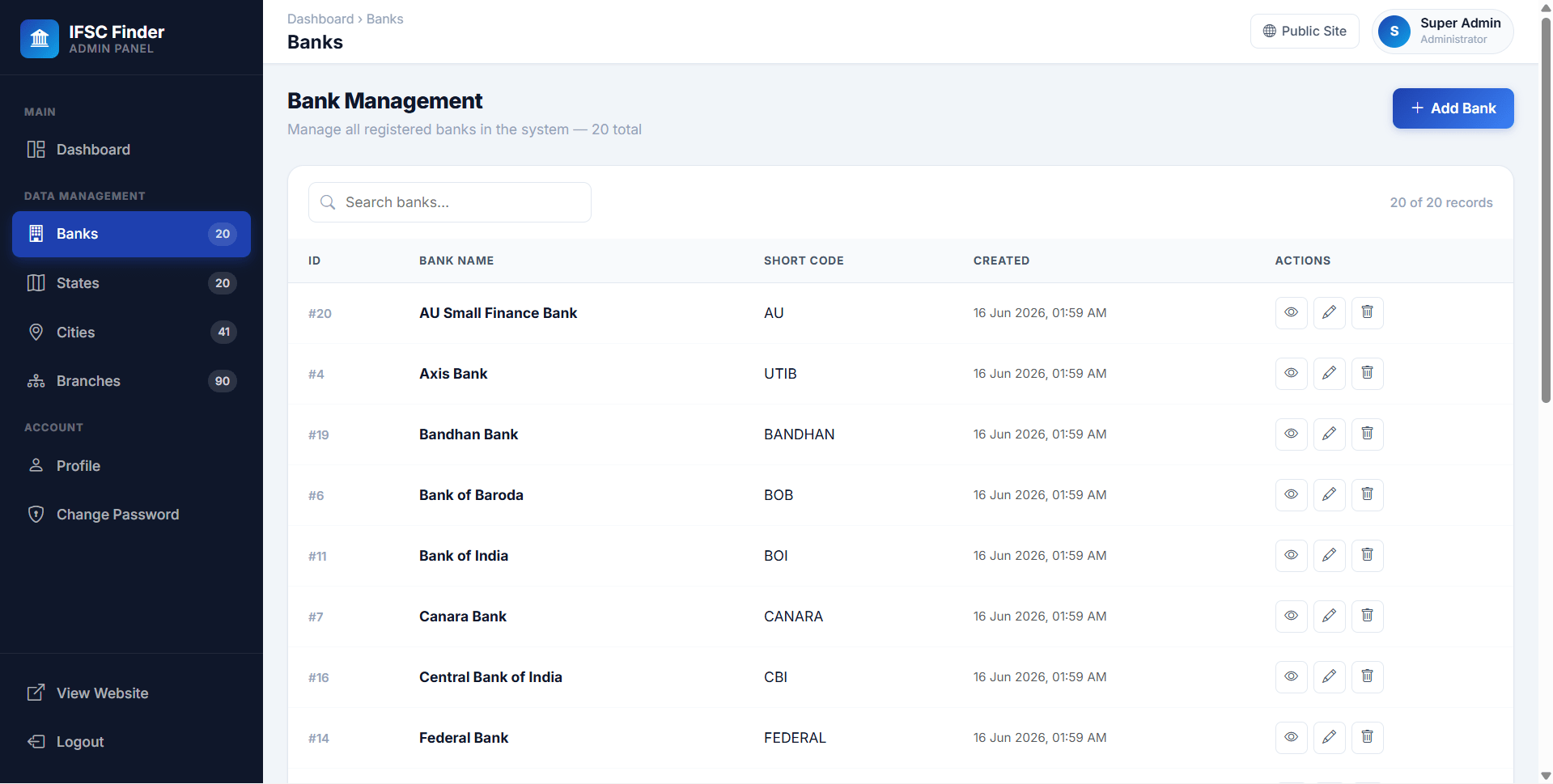Screen dimensions: 1553x784
Task: Click the Cities count badge 41
Action: pyautogui.click(x=223, y=332)
